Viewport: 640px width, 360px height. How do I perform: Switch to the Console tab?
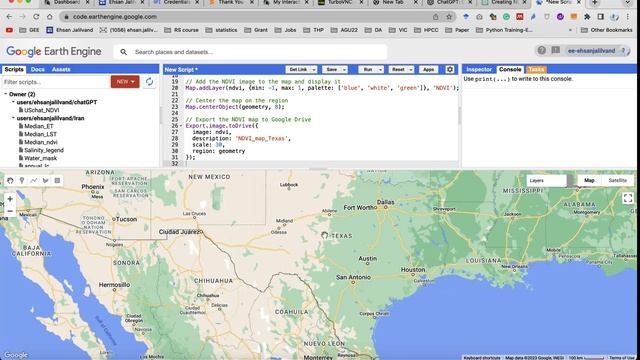tap(510, 69)
